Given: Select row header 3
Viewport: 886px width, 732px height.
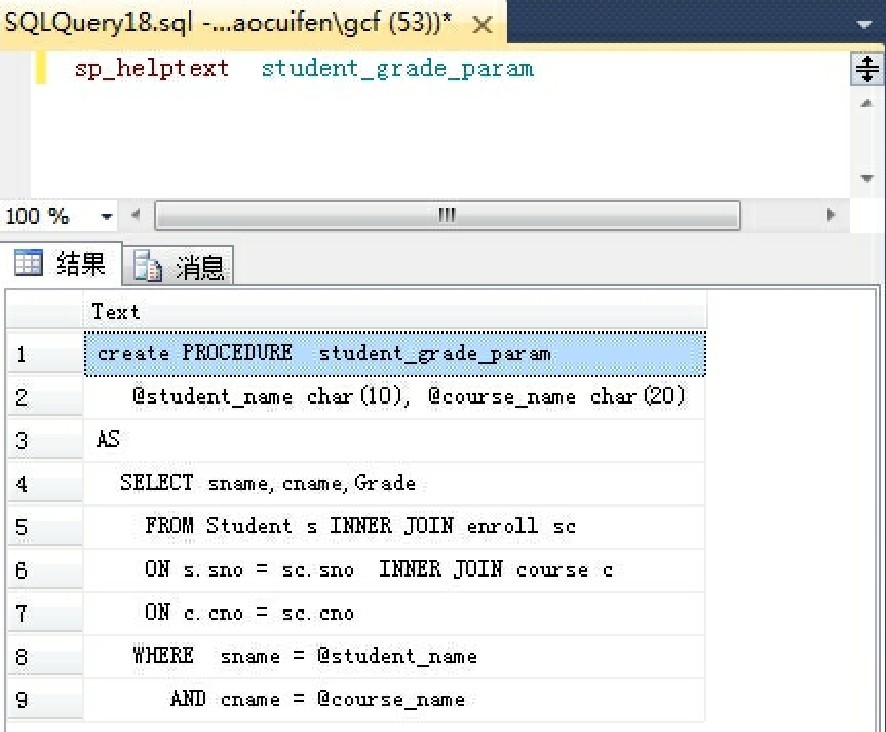Looking at the screenshot, I should tap(45, 440).
